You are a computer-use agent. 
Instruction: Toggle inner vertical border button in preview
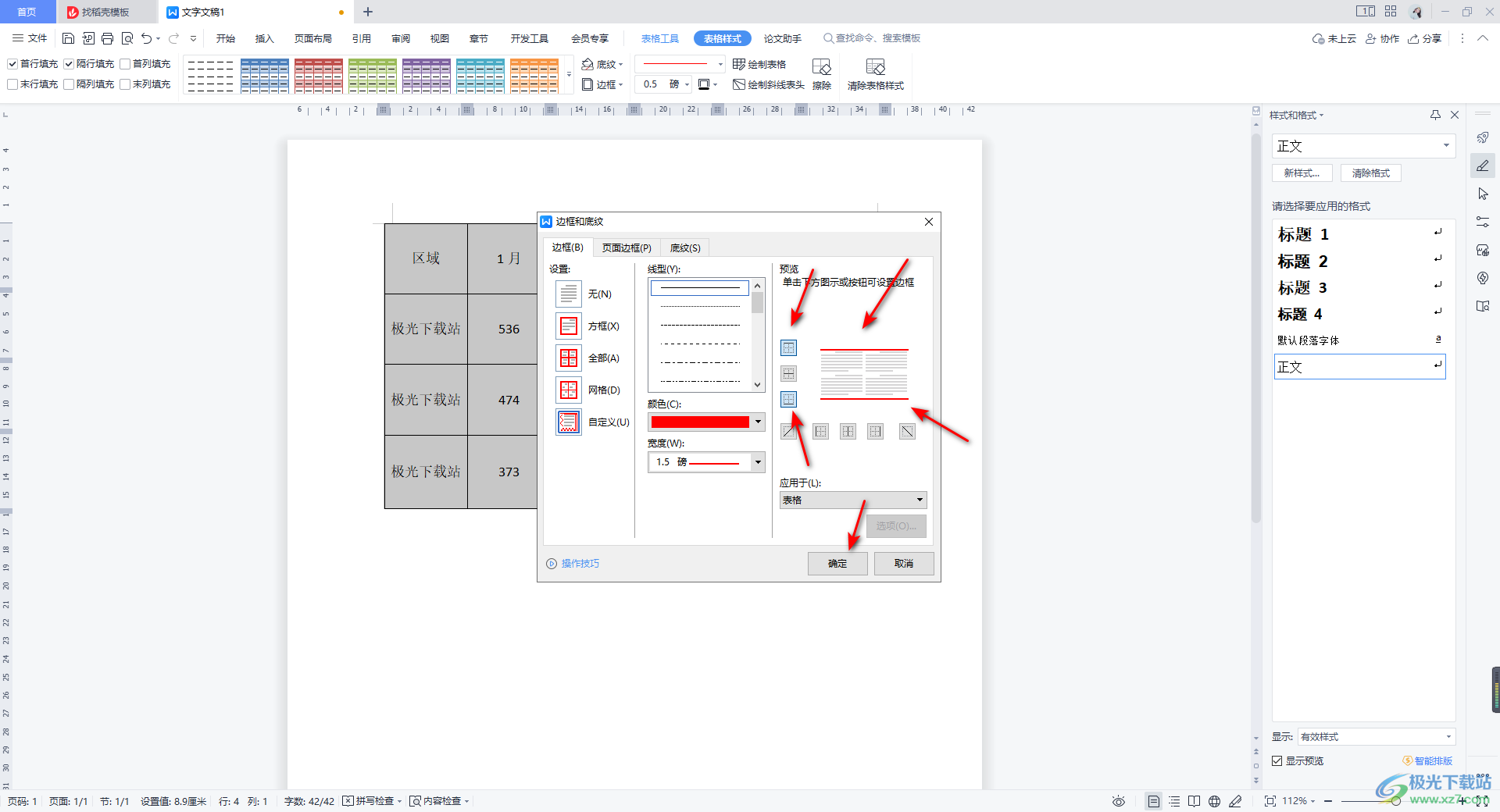tap(848, 432)
